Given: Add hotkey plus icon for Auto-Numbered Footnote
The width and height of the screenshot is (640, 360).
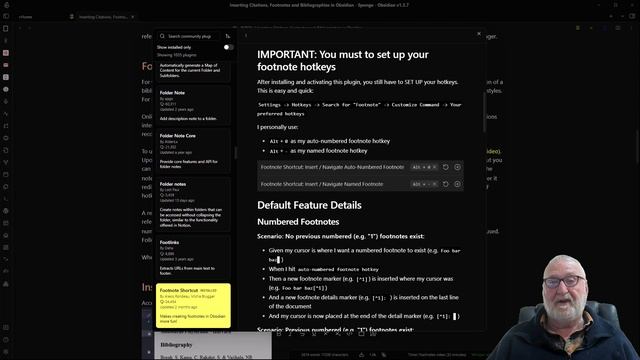Looking at the screenshot, I should tap(457, 167).
